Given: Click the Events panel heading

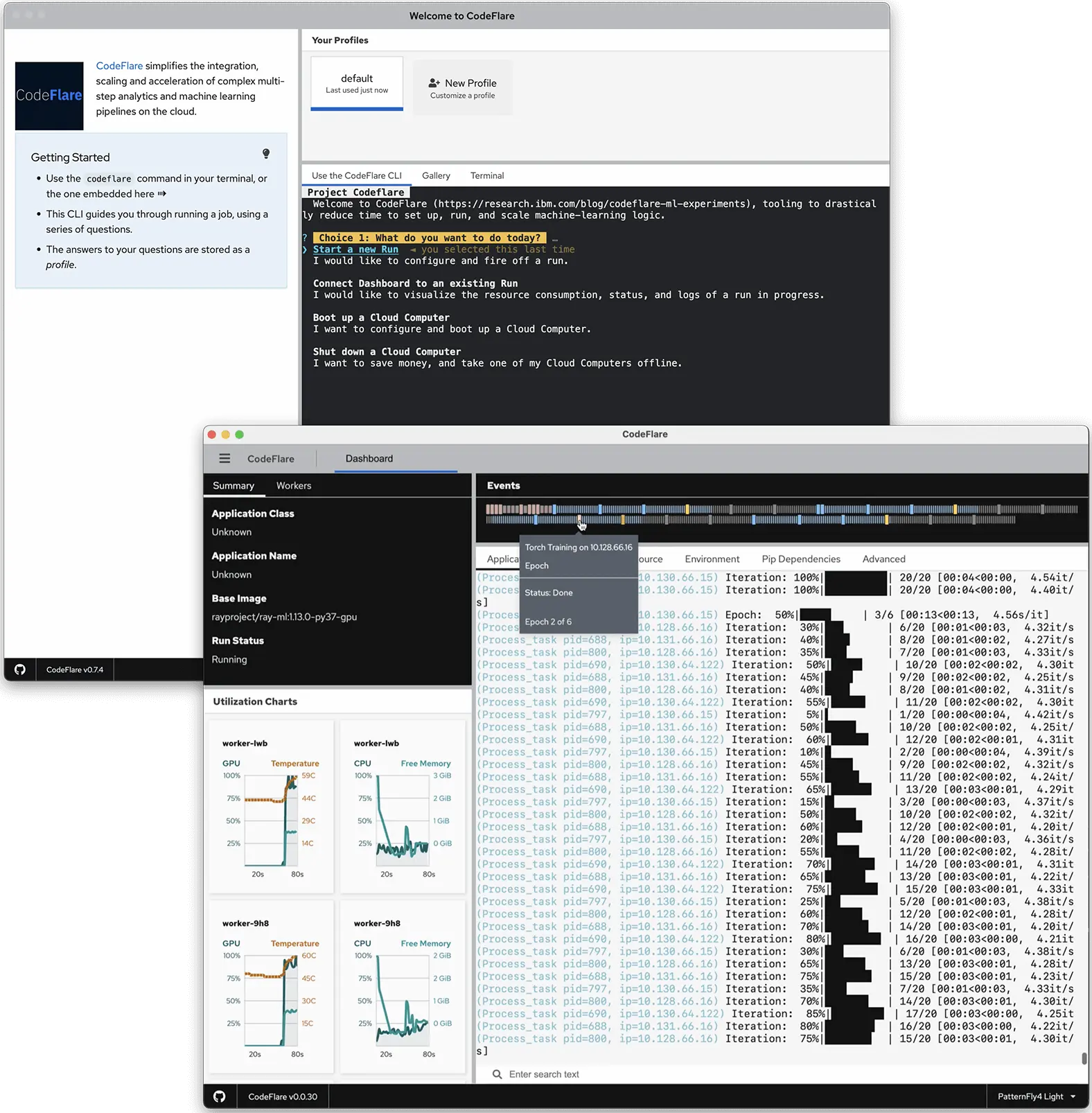Looking at the screenshot, I should [504, 486].
